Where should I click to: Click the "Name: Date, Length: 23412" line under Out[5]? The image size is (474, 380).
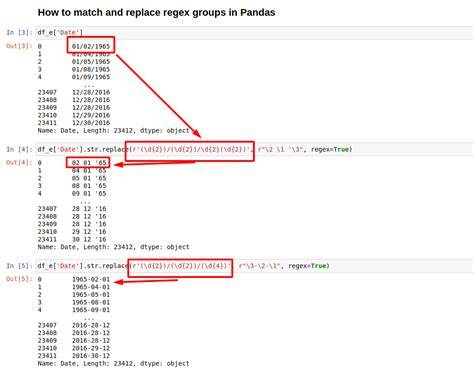click(x=113, y=364)
